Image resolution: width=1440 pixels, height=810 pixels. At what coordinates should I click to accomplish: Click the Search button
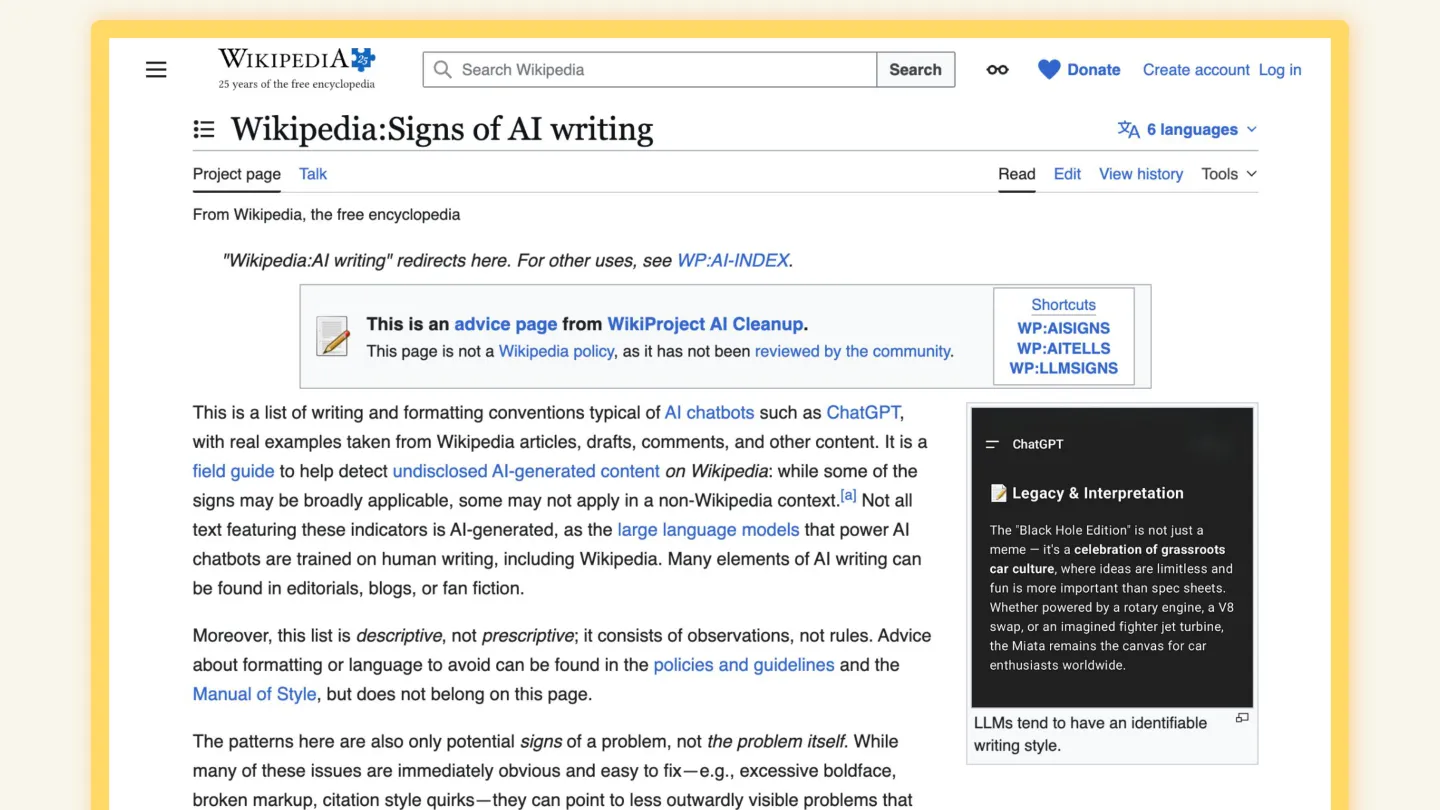(915, 70)
